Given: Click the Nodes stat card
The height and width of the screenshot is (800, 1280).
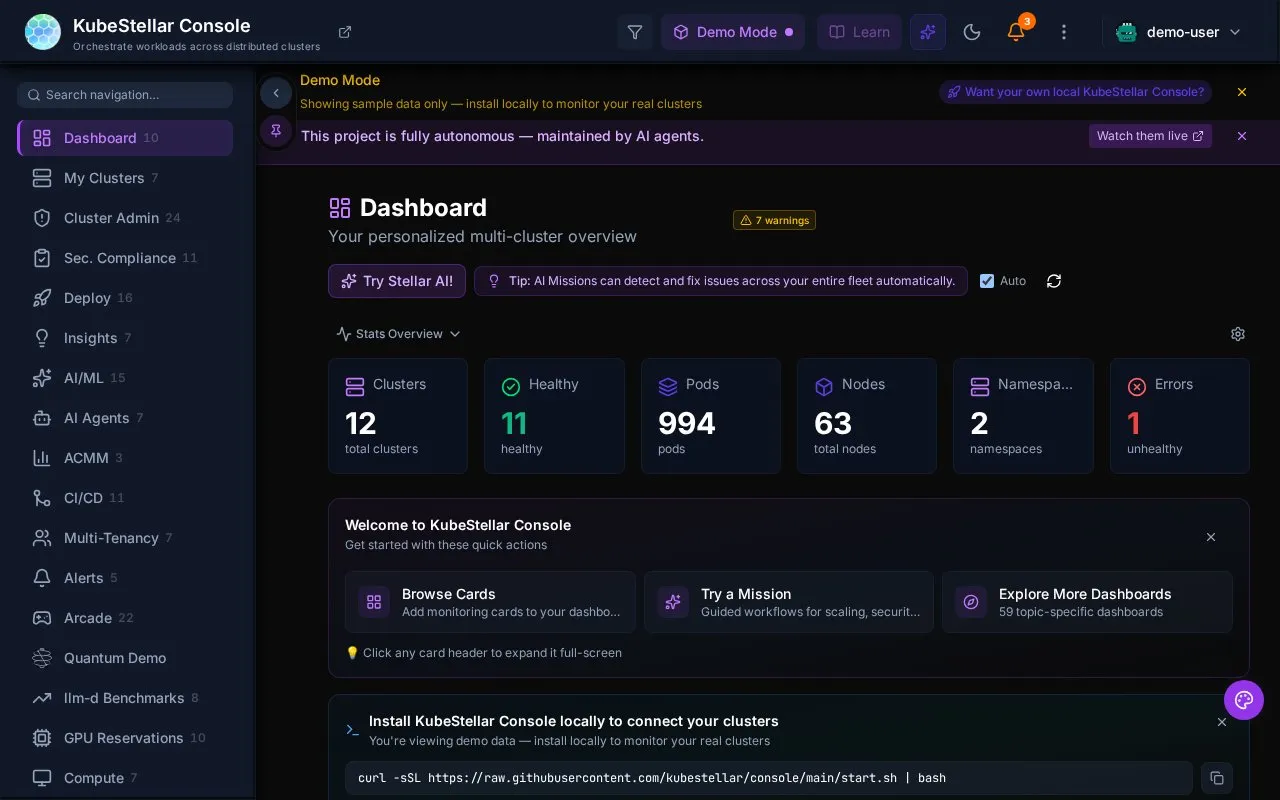Looking at the screenshot, I should pyautogui.click(x=867, y=416).
